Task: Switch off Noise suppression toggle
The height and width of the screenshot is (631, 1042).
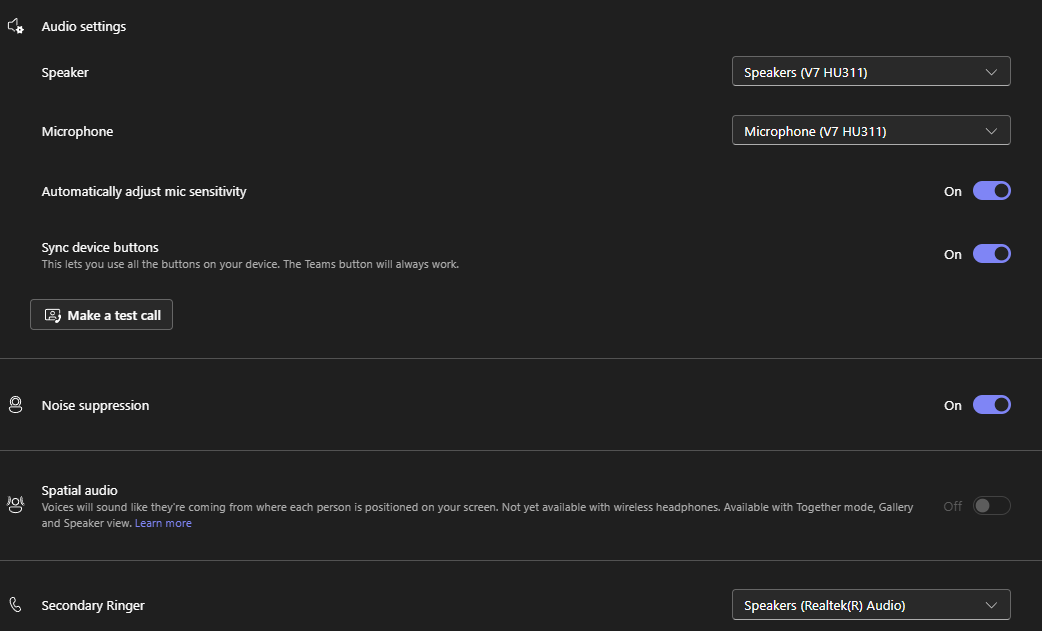Action: [x=991, y=405]
